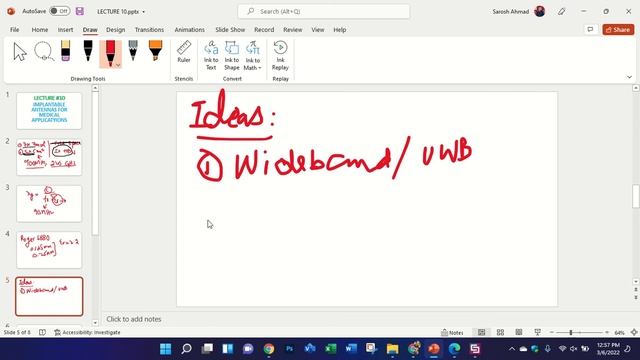This screenshot has height=360, width=640.
Task: Click the 'Slide 5 of 8' status indicator
Action: point(17,333)
